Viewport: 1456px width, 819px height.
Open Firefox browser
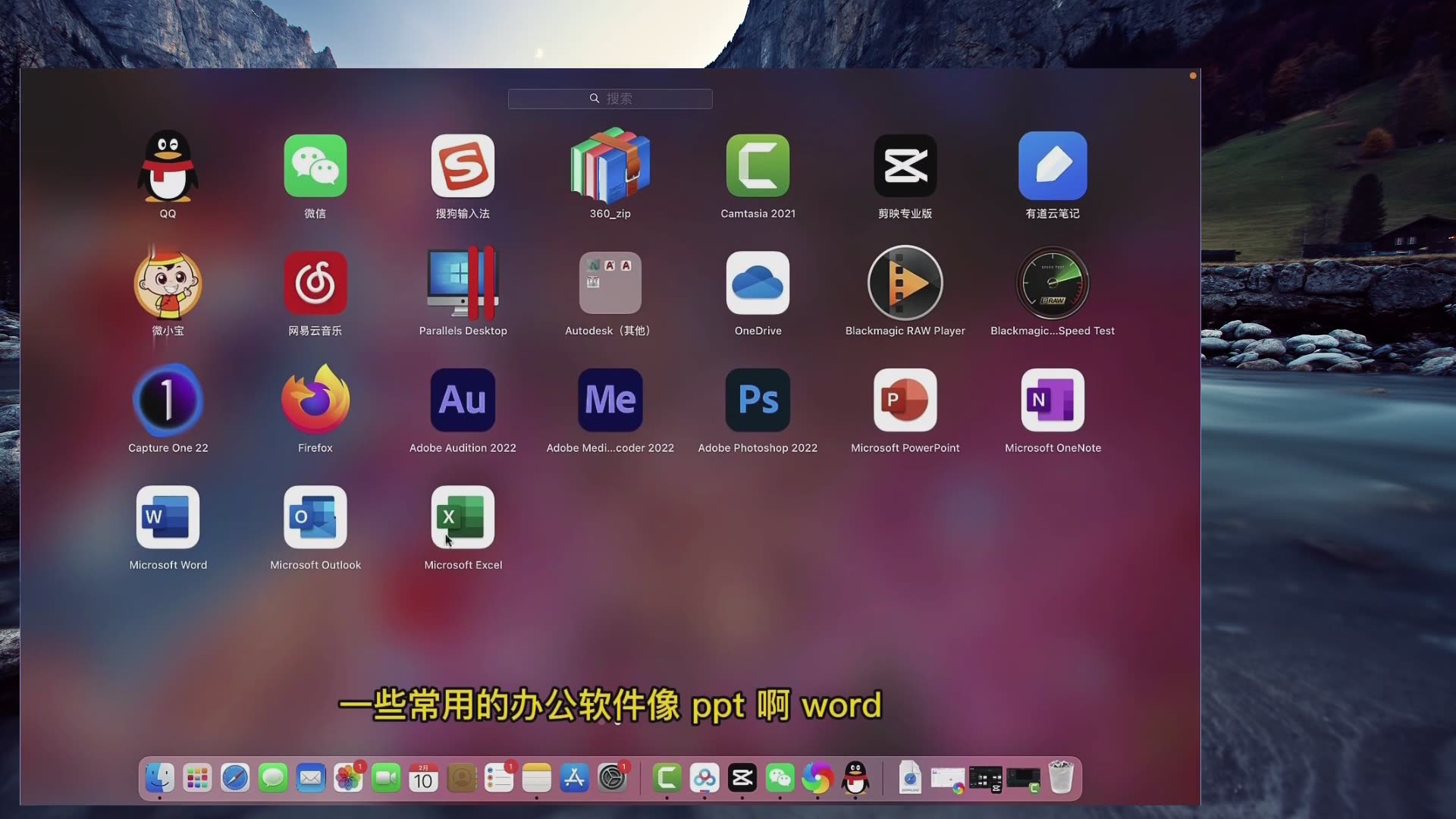[315, 399]
